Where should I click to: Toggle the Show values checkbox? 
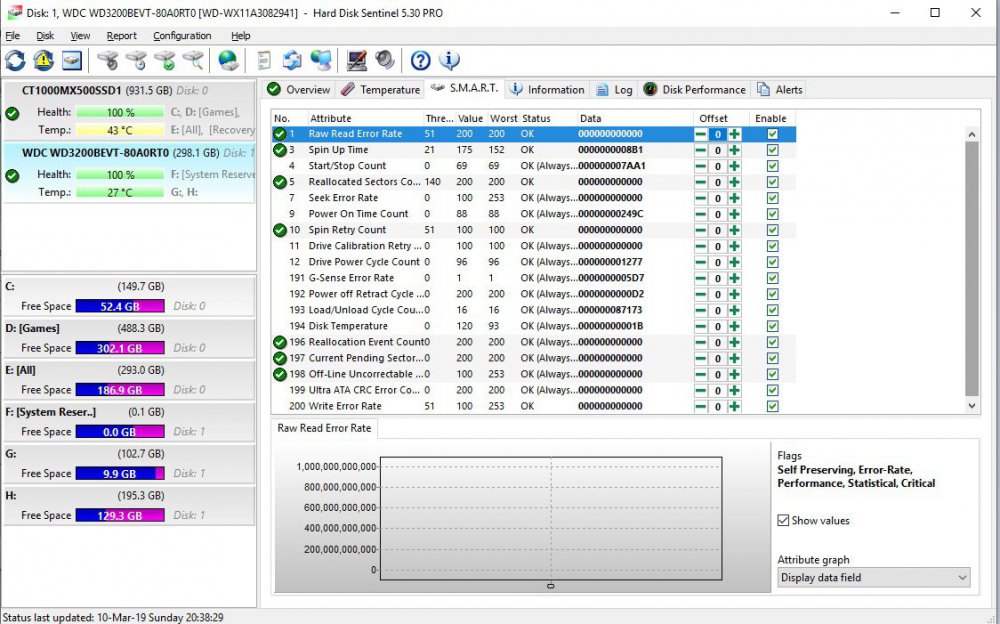(783, 521)
